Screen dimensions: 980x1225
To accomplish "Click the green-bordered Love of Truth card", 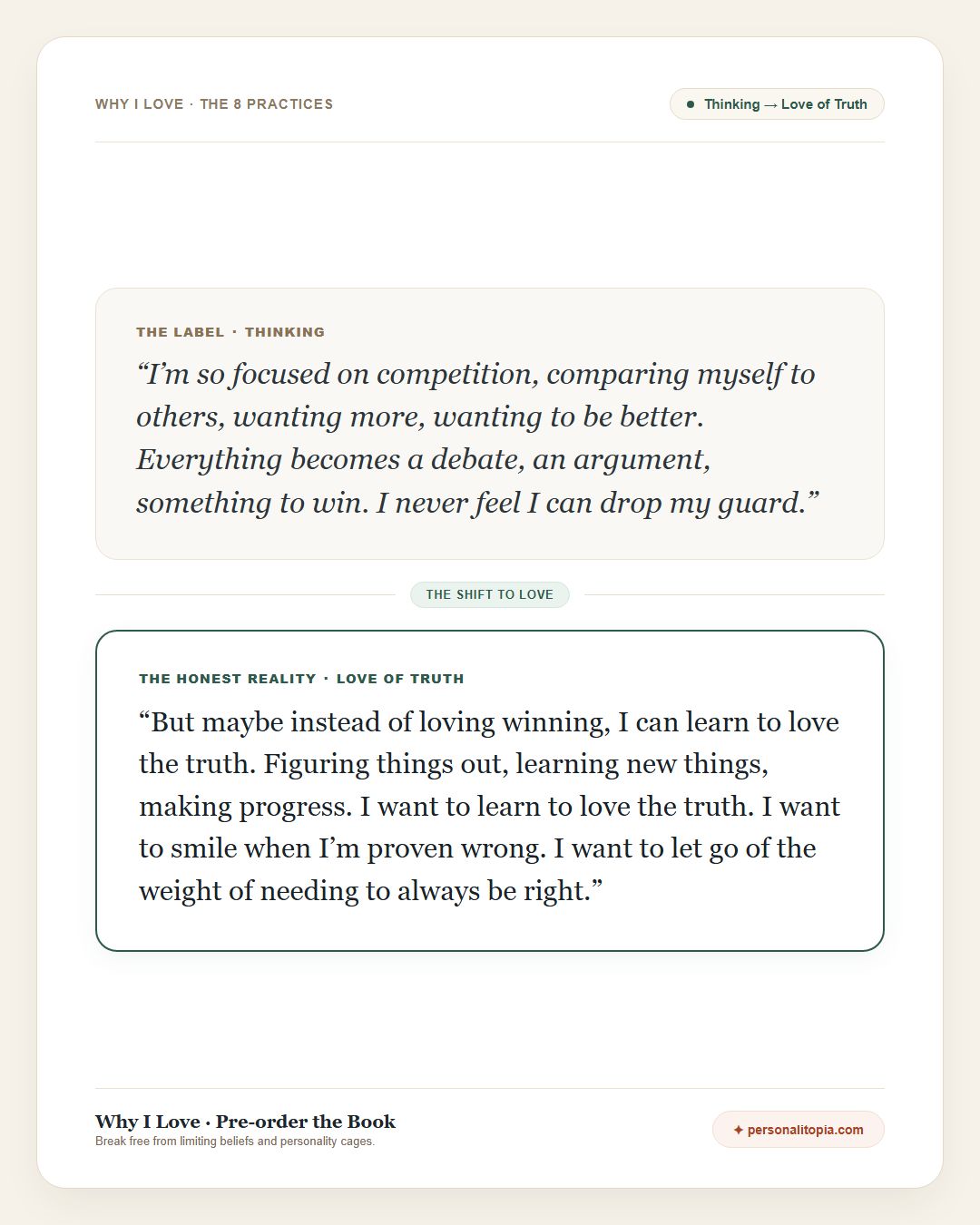I will point(490,790).
